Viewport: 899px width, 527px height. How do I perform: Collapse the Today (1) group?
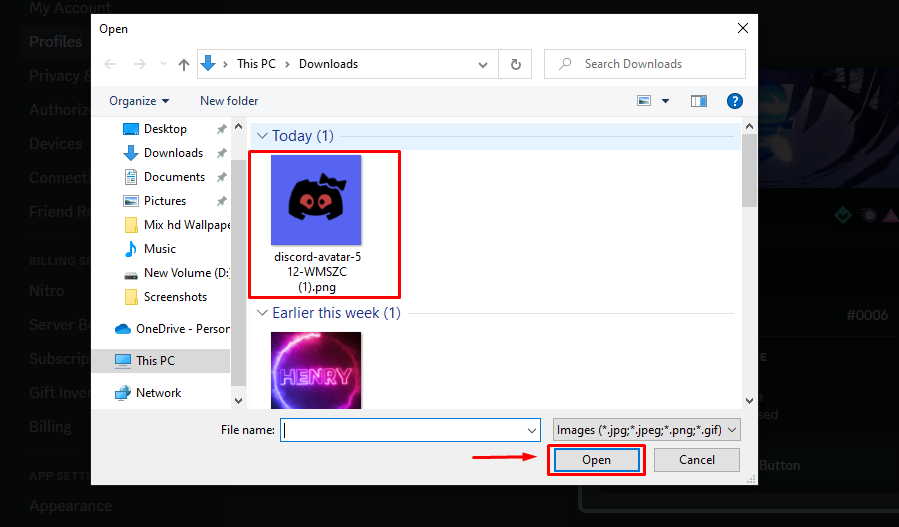[x=263, y=136]
